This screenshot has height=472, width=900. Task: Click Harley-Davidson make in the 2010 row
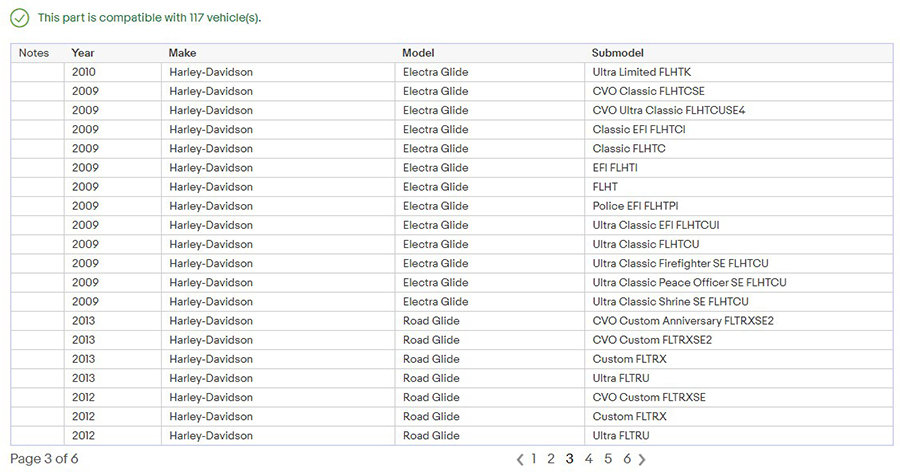point(278,72)
